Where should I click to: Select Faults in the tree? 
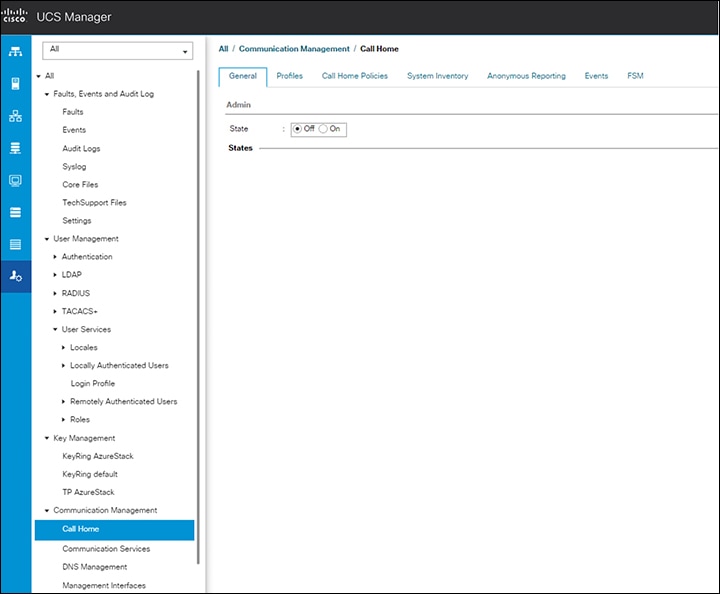[73, 112]
